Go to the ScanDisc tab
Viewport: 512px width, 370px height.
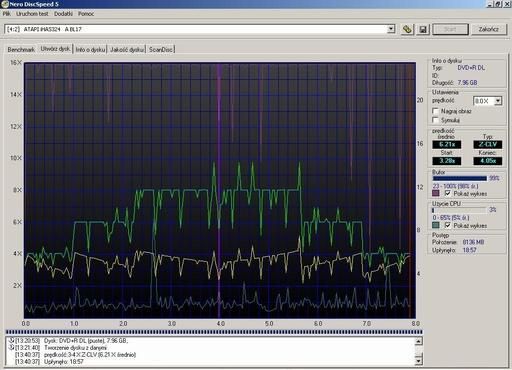(x=161, y=49)
